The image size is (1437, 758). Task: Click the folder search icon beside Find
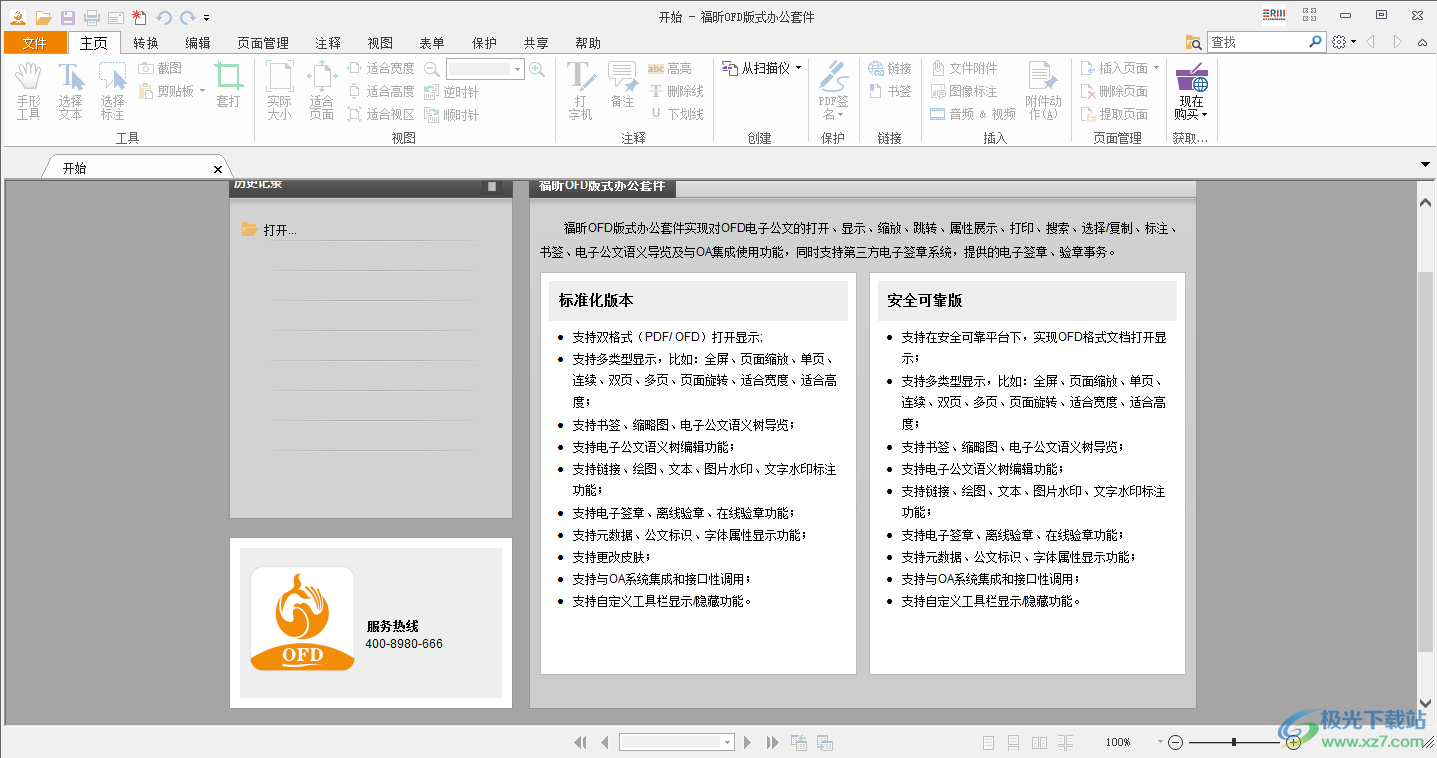[x=1193, y=42]
